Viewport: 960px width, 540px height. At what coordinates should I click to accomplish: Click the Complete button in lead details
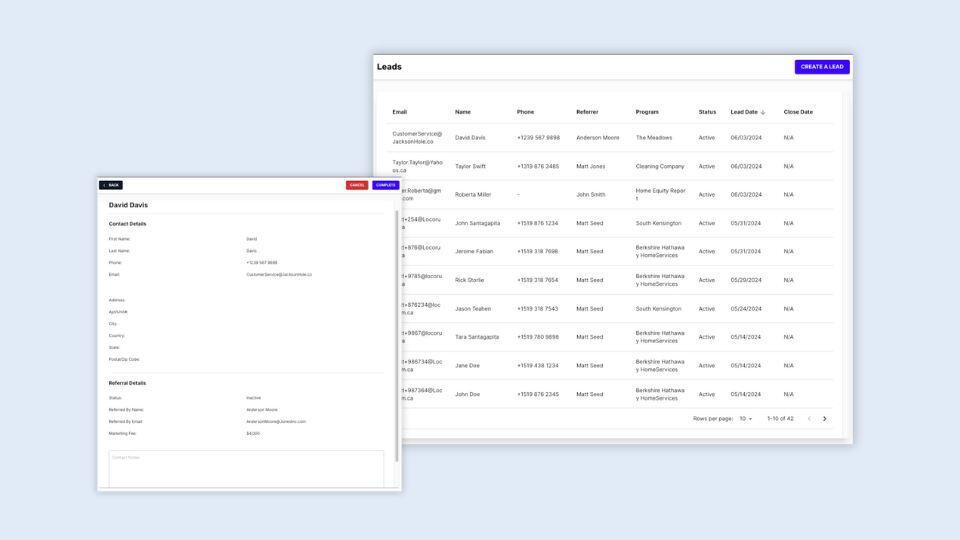coord(385,185)
